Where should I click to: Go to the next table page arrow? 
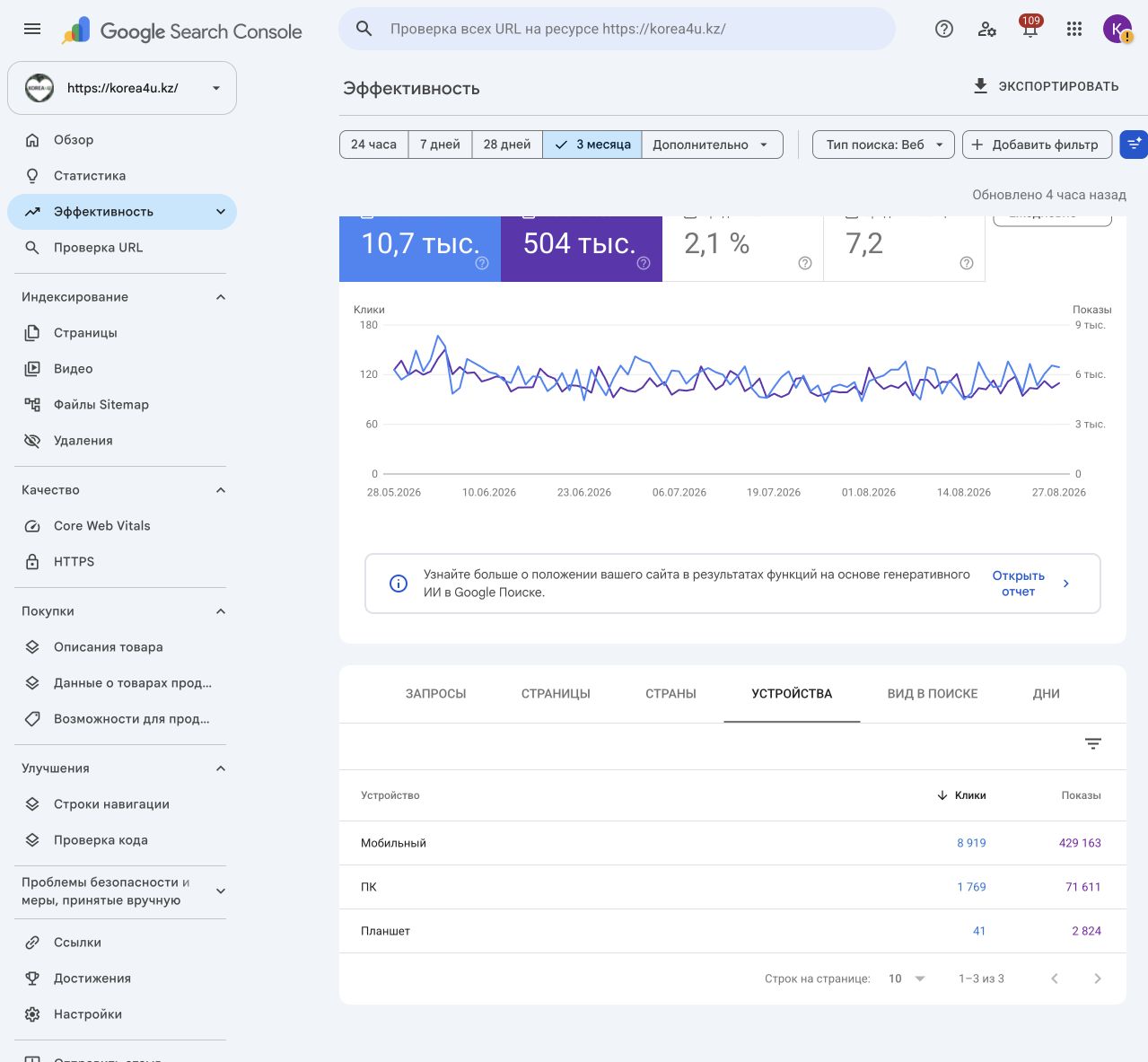[x=1098, y=979]
